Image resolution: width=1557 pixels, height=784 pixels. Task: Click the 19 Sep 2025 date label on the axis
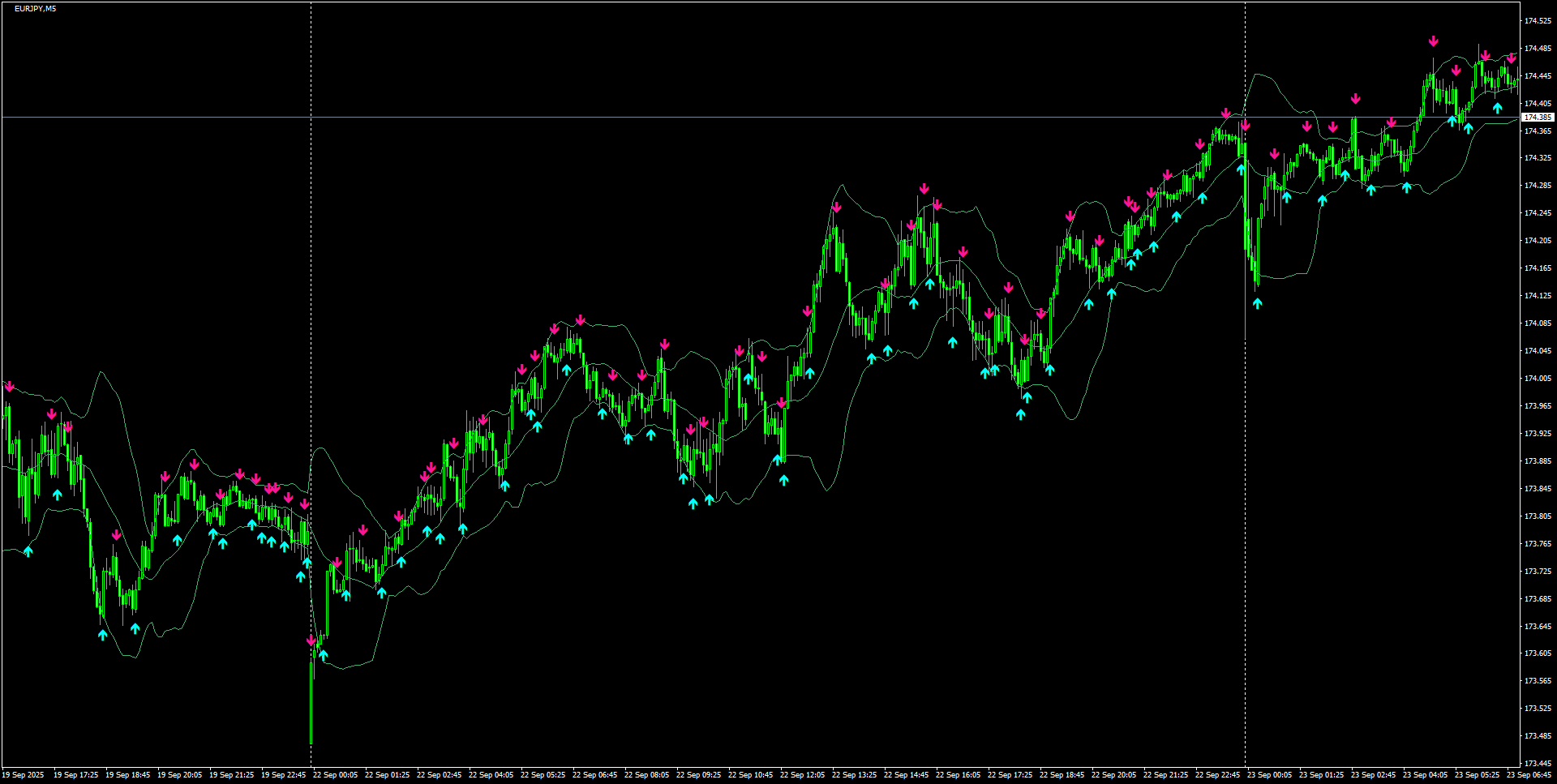click(27, 774)
